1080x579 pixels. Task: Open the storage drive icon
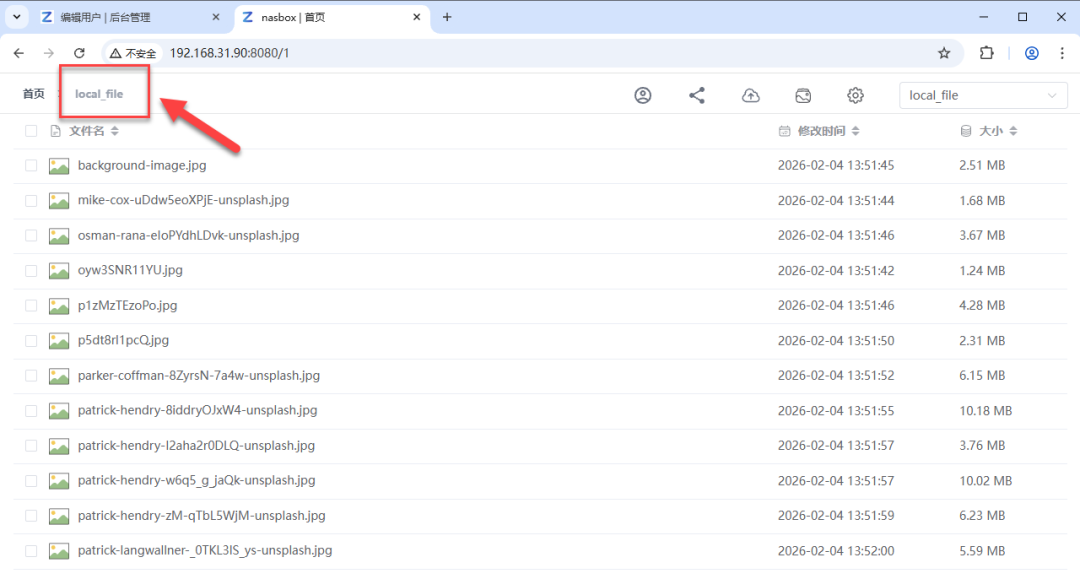[803, 95]
